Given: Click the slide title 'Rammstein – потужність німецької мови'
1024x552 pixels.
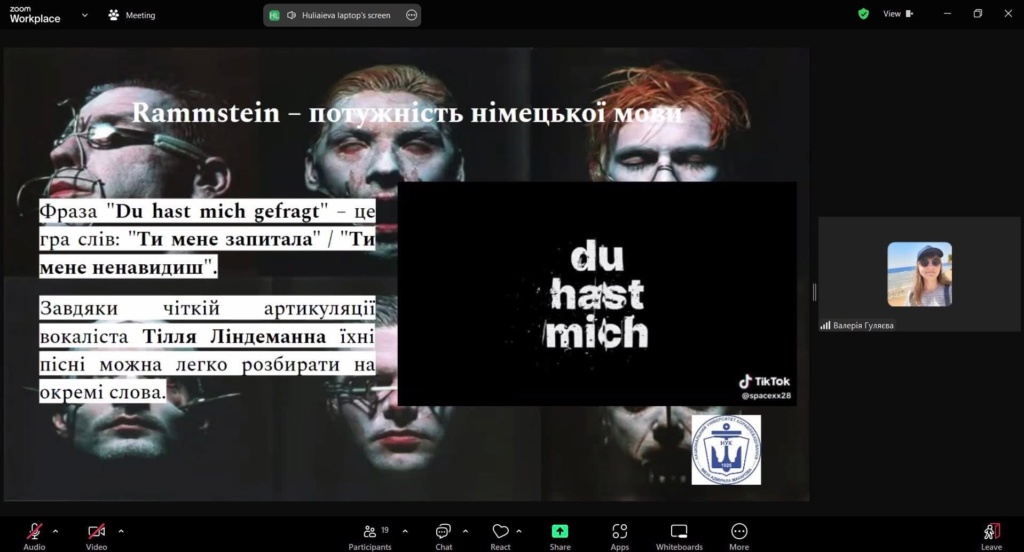Looking at the screenshot, I should tap(407, 113).
